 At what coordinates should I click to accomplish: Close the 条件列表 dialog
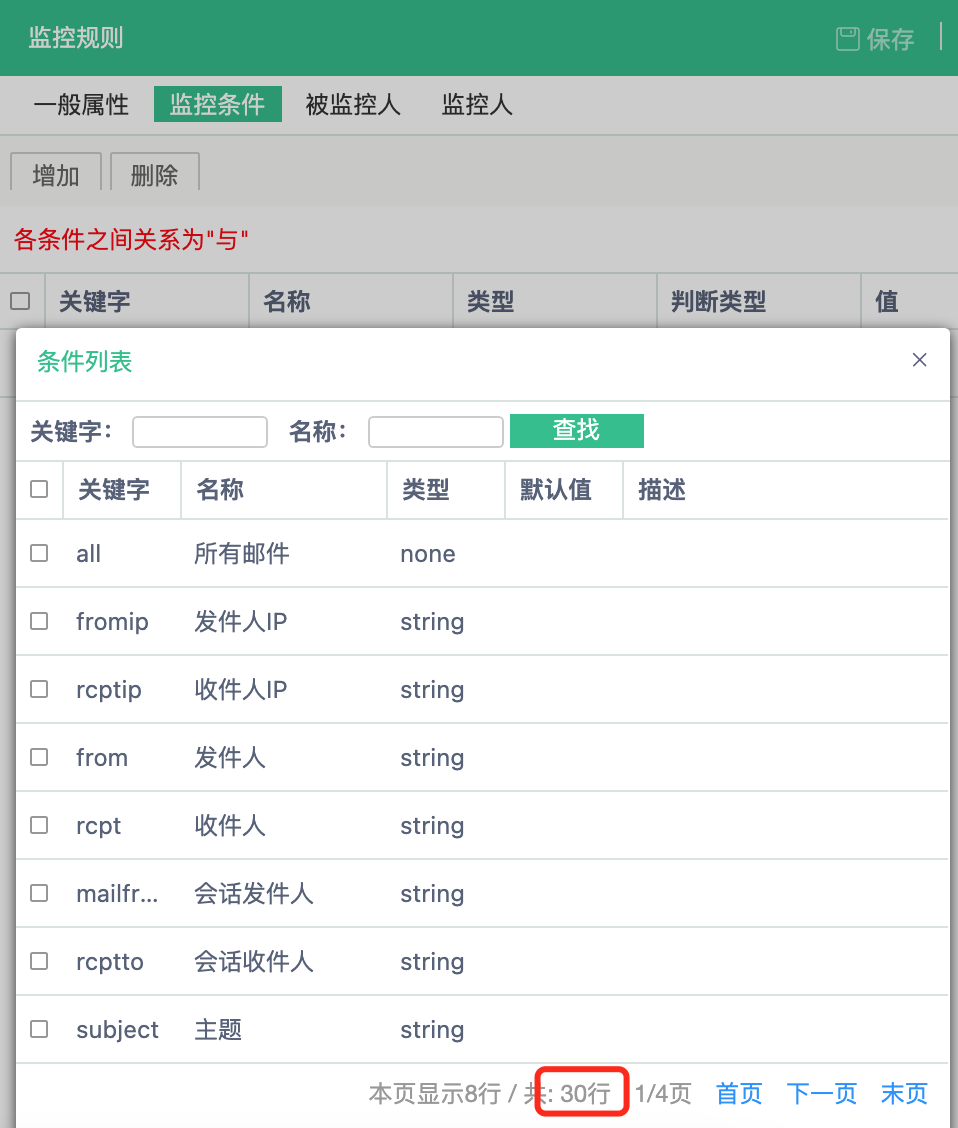[920, 360]
